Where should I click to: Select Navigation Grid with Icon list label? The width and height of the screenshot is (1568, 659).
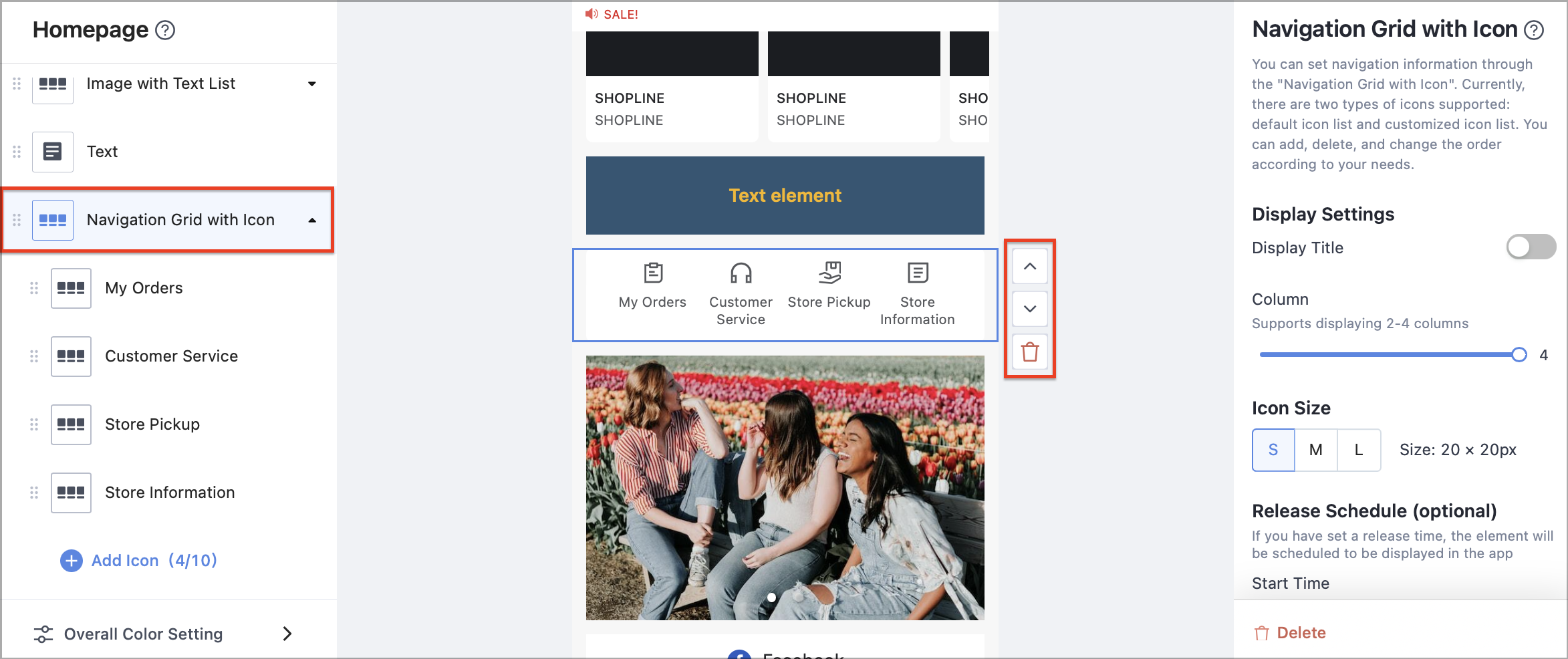[x=180, y=220]
